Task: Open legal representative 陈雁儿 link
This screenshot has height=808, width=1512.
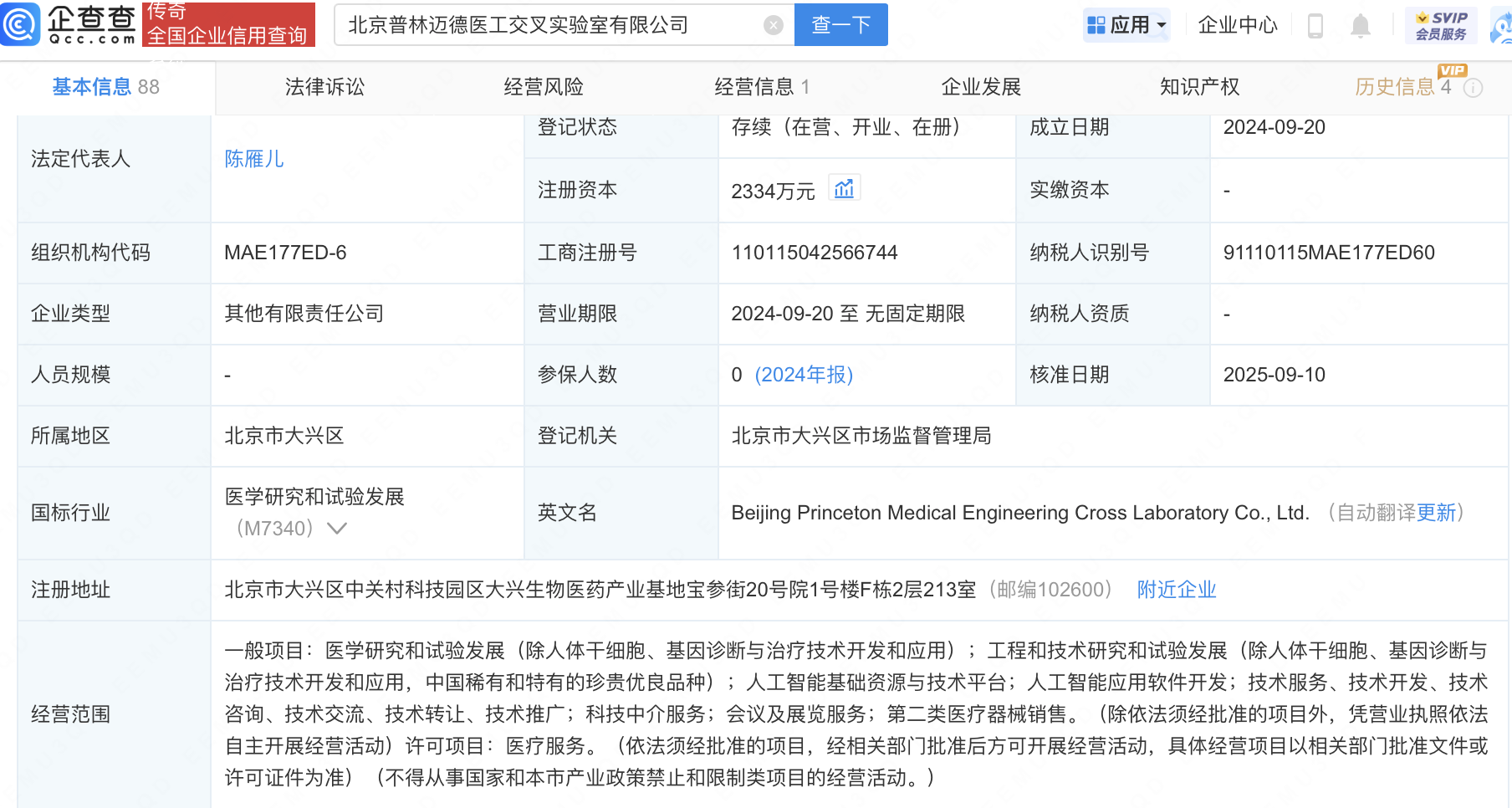Action: [x=254, y=159]
